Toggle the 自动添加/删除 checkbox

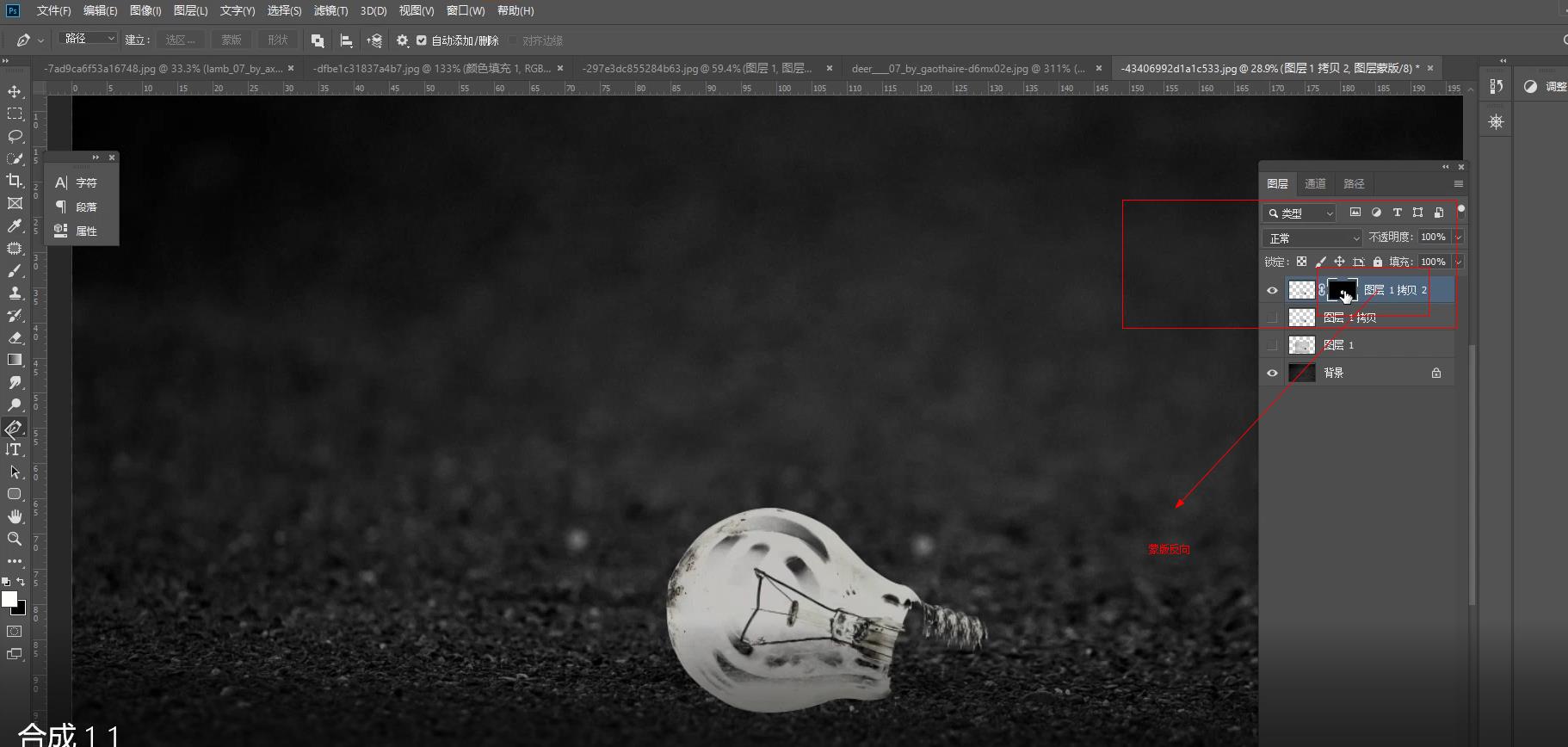click(x=422, y=40)
